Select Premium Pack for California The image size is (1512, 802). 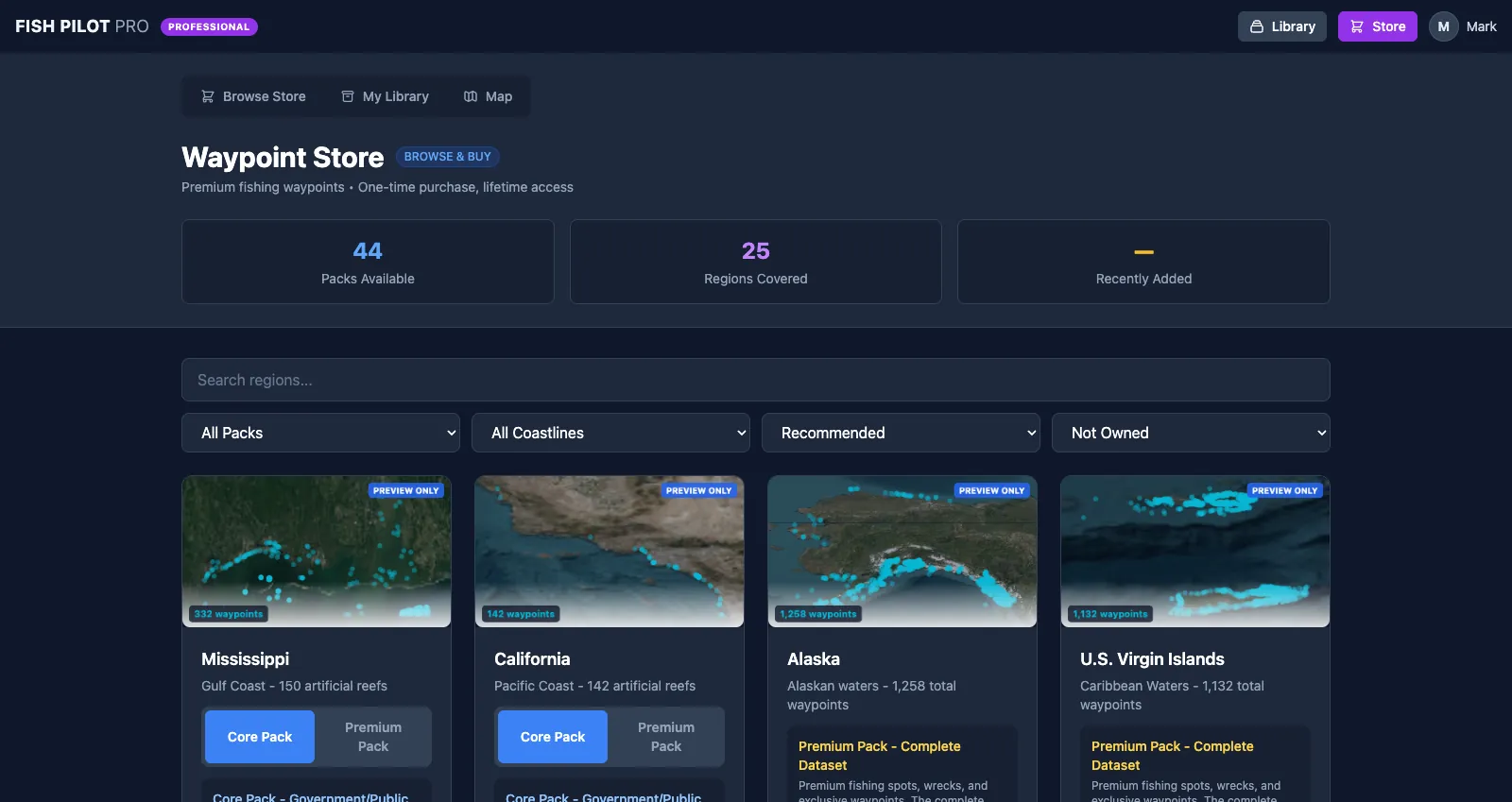(x=666, y=737)
